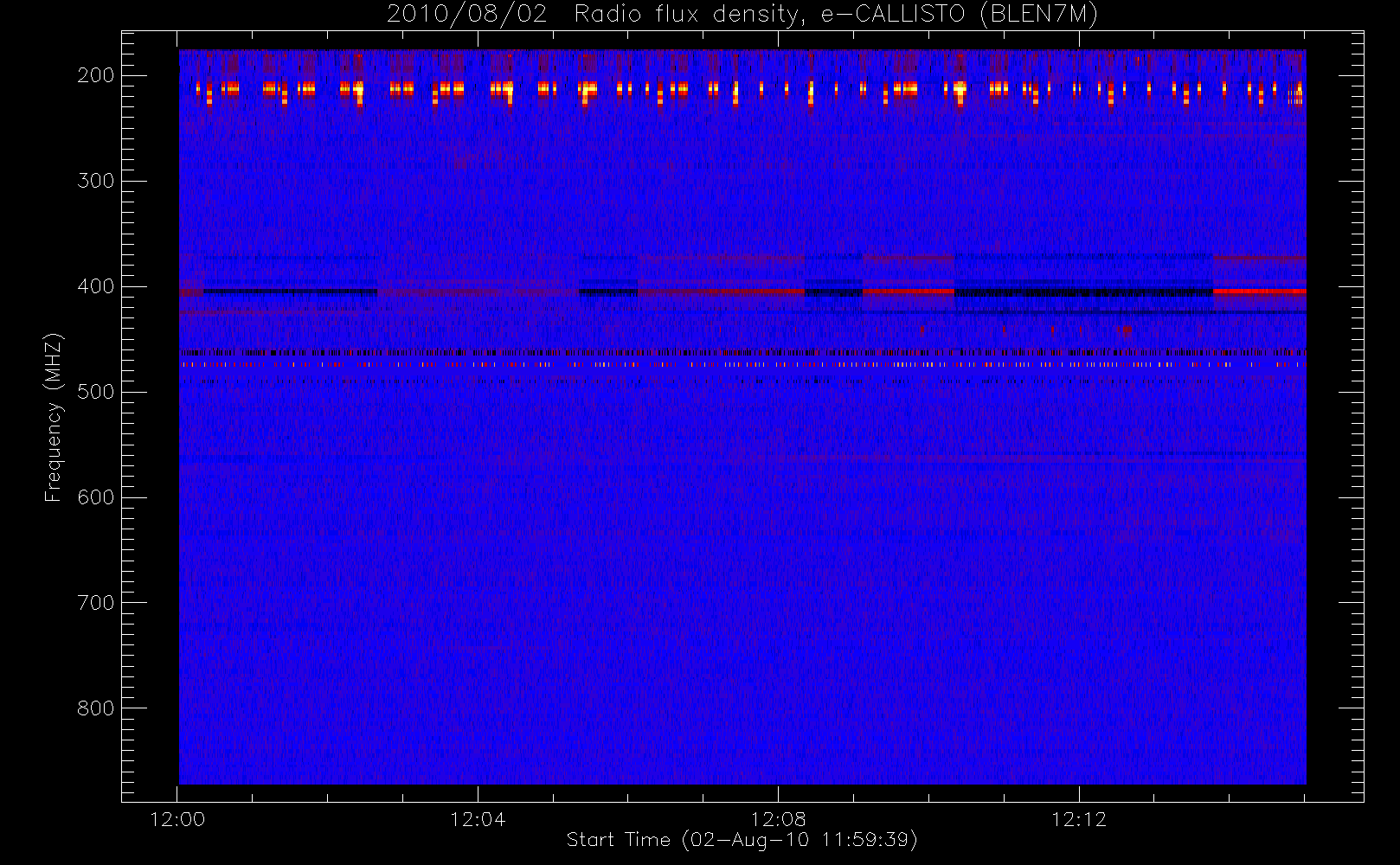Click the 600 frequency tick label
The image size is (1400, 865).
tap(96, 497)
